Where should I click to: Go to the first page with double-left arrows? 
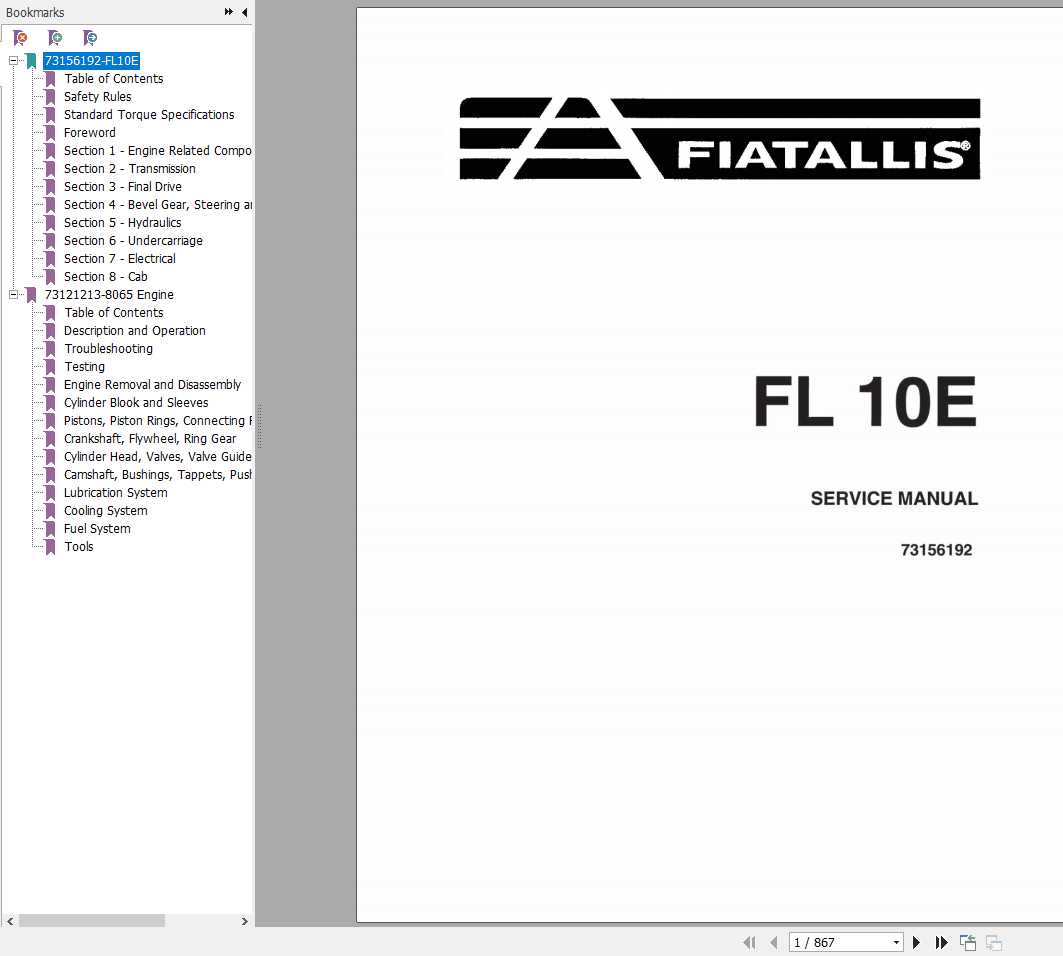[748, 942]
